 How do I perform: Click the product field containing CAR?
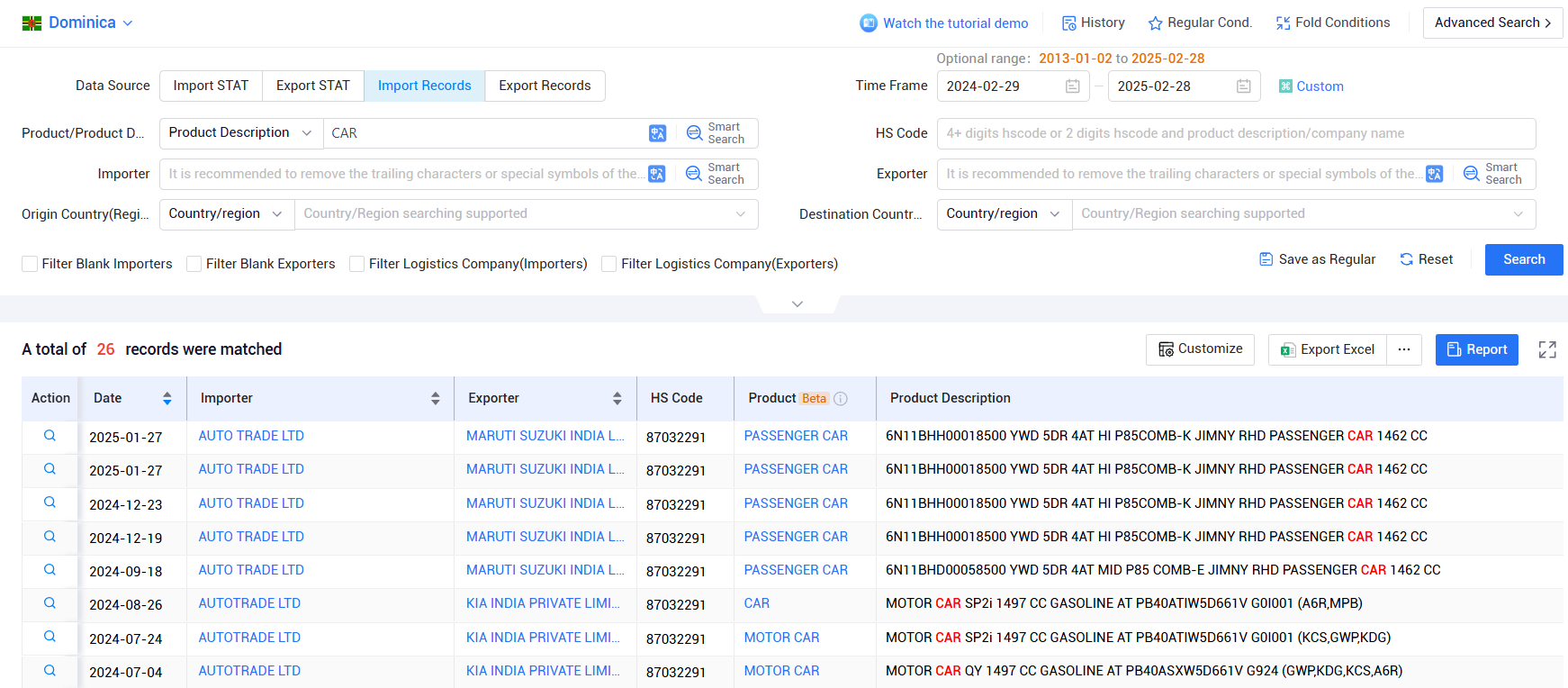(x=486, y=133)
